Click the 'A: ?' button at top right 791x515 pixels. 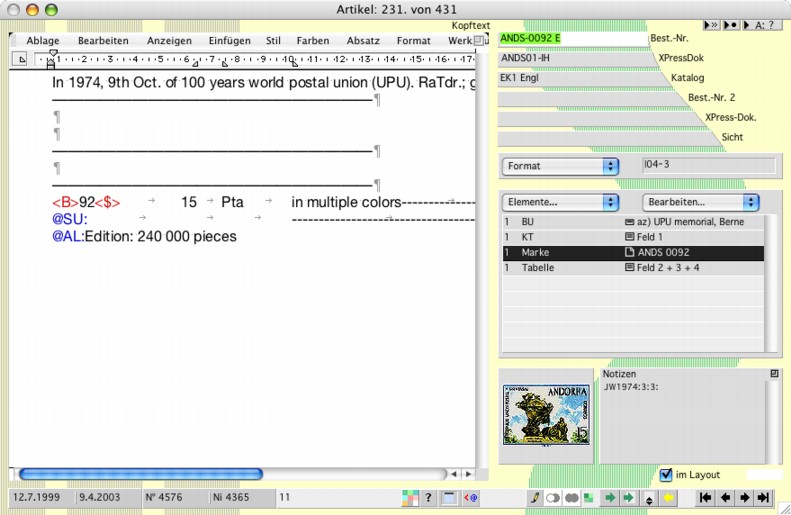pyautogui.click(x=761, y=23)
